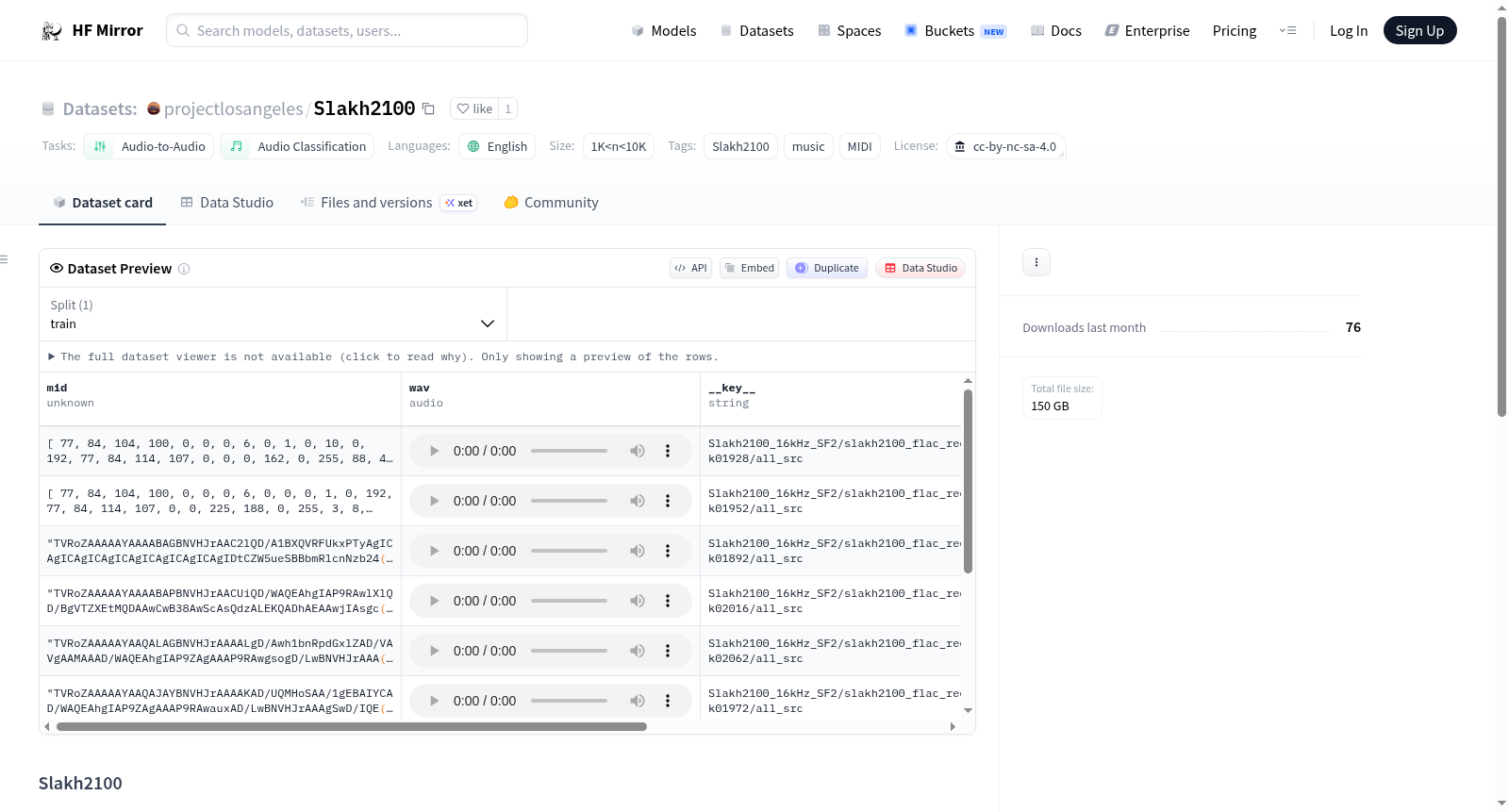Image resolution: width=1509 pixels, height=812 pixels.
Task: Open Data Studio from the preview header button
Action: (920, 268)
